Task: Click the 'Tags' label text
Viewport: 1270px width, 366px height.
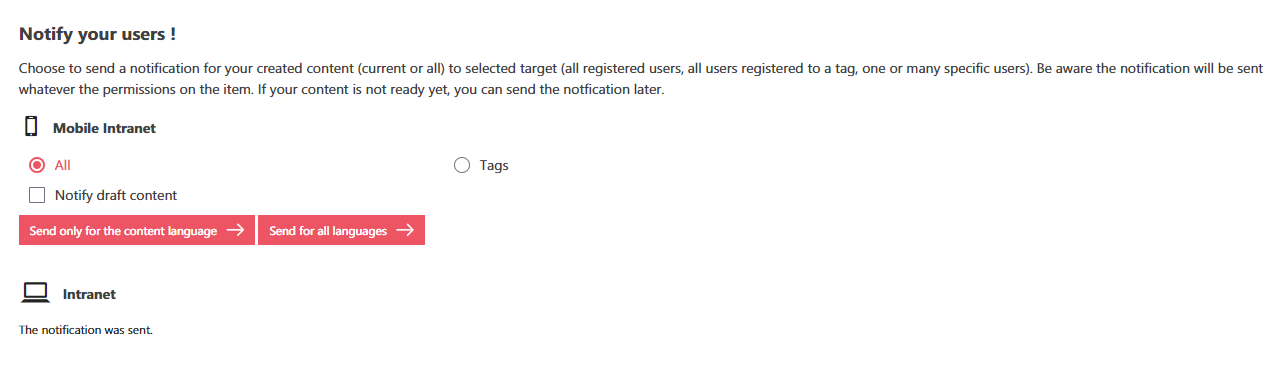Action: 494,165
